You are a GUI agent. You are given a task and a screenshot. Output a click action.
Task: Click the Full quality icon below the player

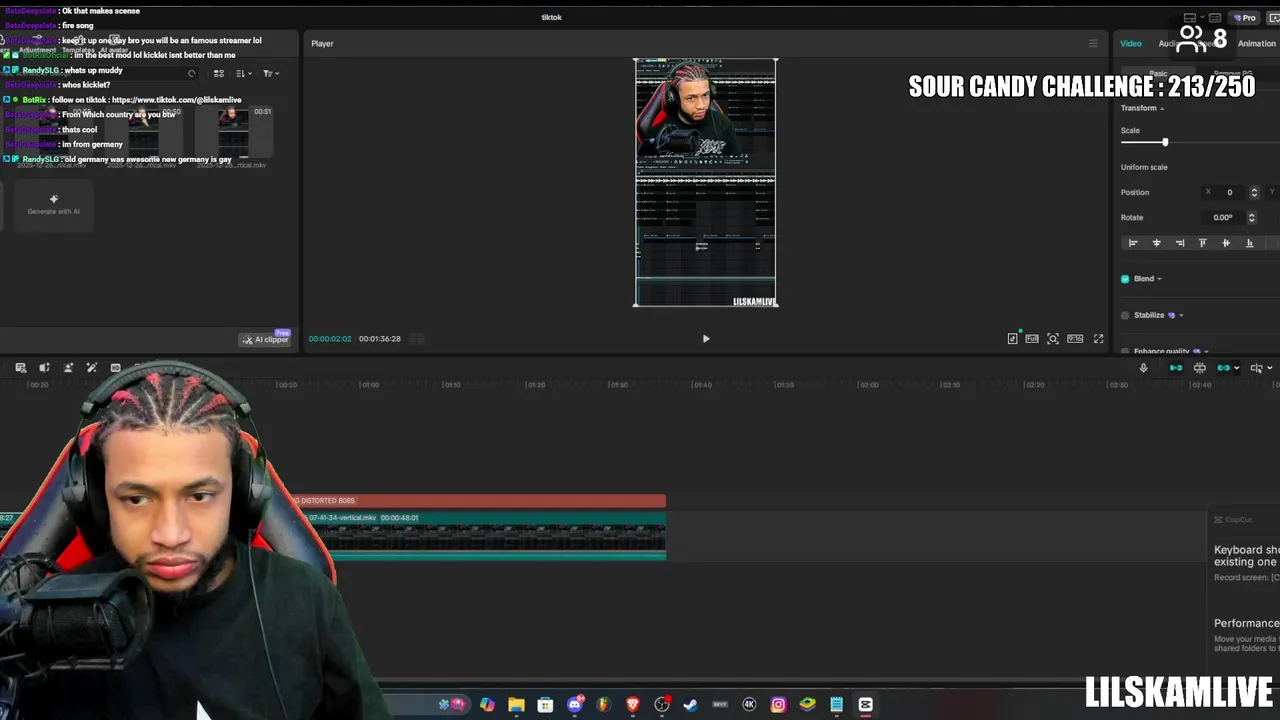coord(1032,339)
